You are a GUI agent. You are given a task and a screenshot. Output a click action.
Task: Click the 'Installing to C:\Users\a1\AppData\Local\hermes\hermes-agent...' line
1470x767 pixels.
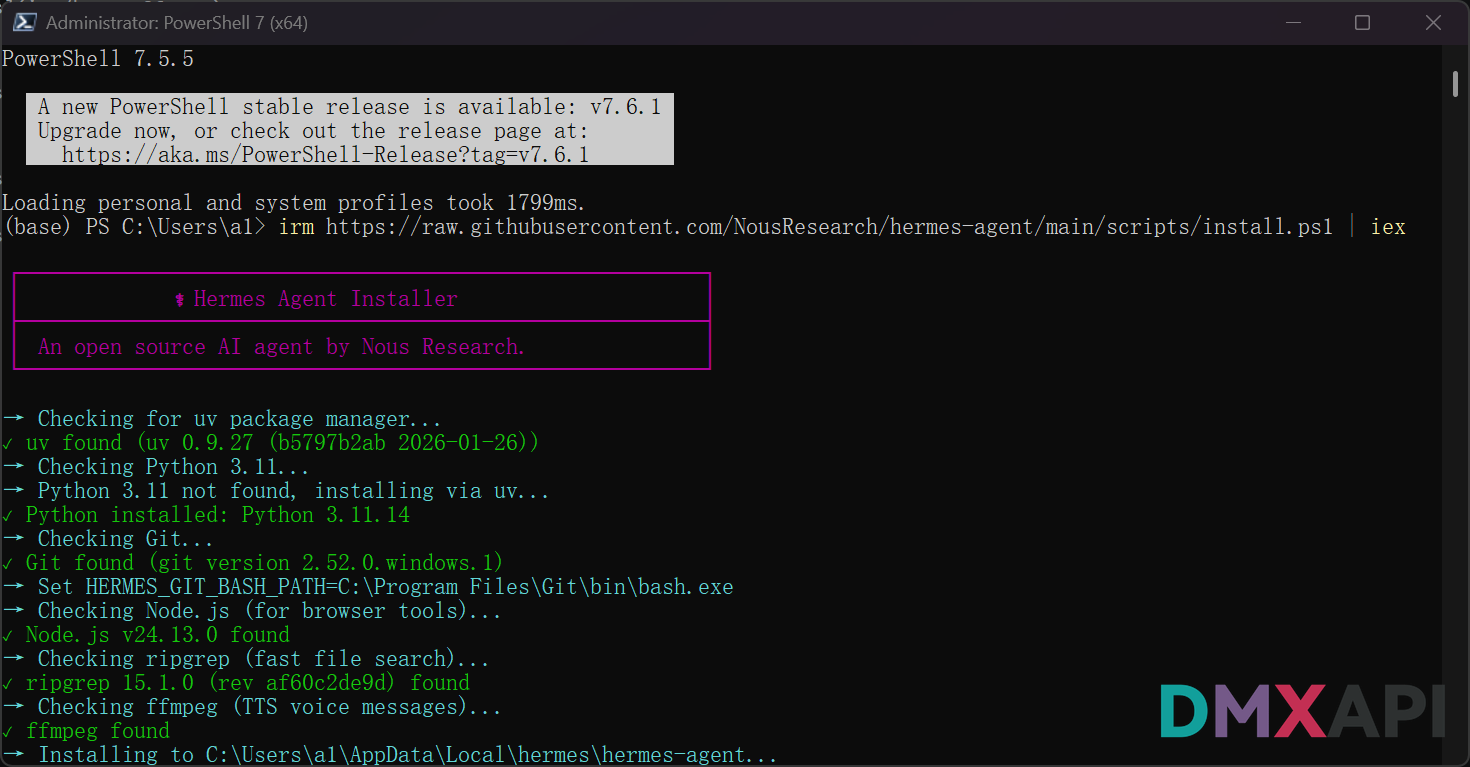390,755
